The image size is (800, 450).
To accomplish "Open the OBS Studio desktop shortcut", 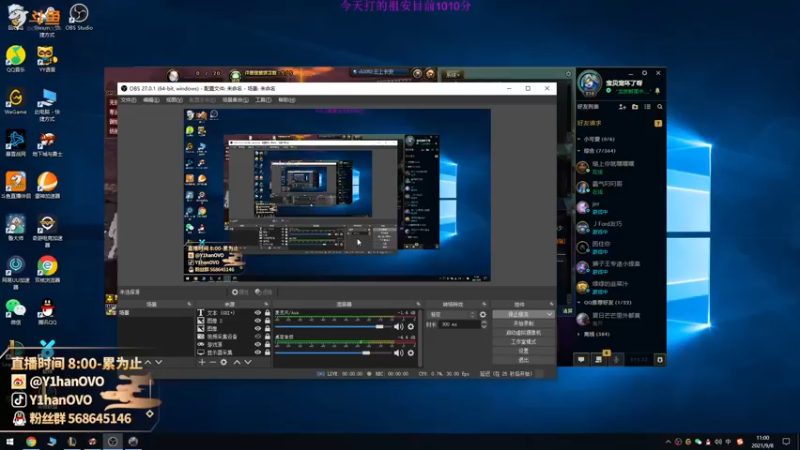I will 79,17.
